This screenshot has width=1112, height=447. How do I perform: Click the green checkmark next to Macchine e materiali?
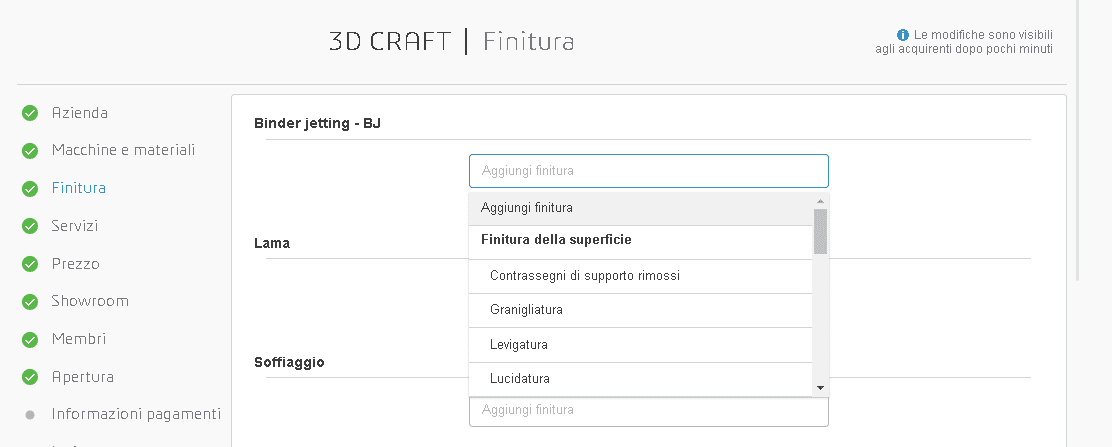30,150
